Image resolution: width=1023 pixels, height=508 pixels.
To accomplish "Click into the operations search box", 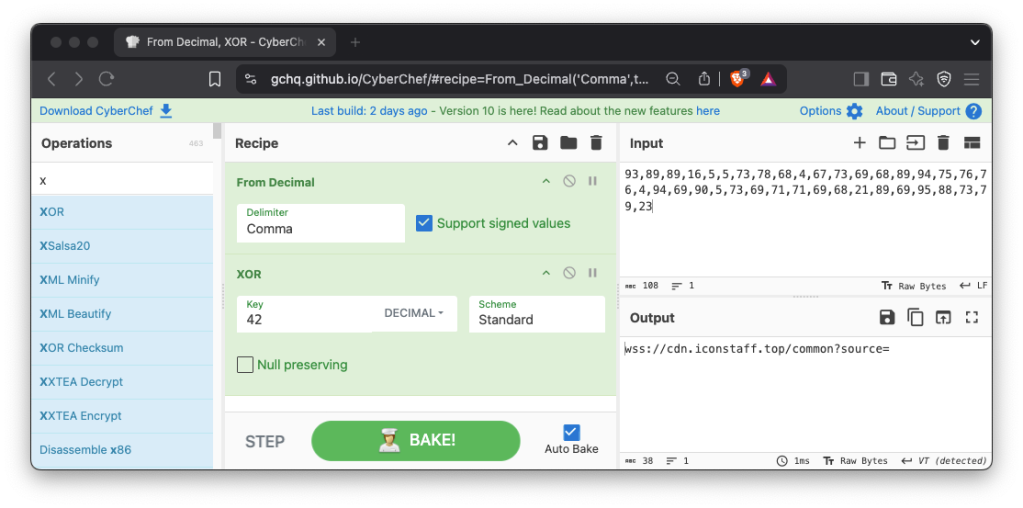I will 121,181.
